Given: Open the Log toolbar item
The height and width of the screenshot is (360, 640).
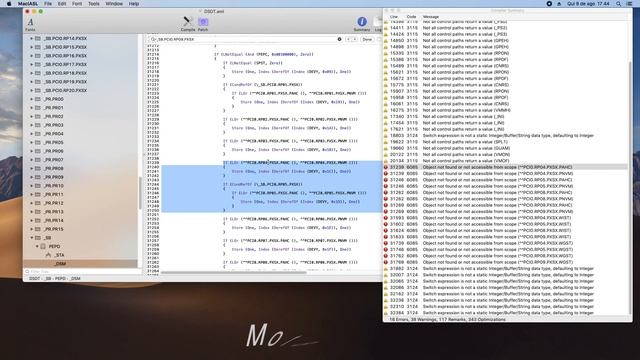Looking at the screenshot, I should [378, 24].
